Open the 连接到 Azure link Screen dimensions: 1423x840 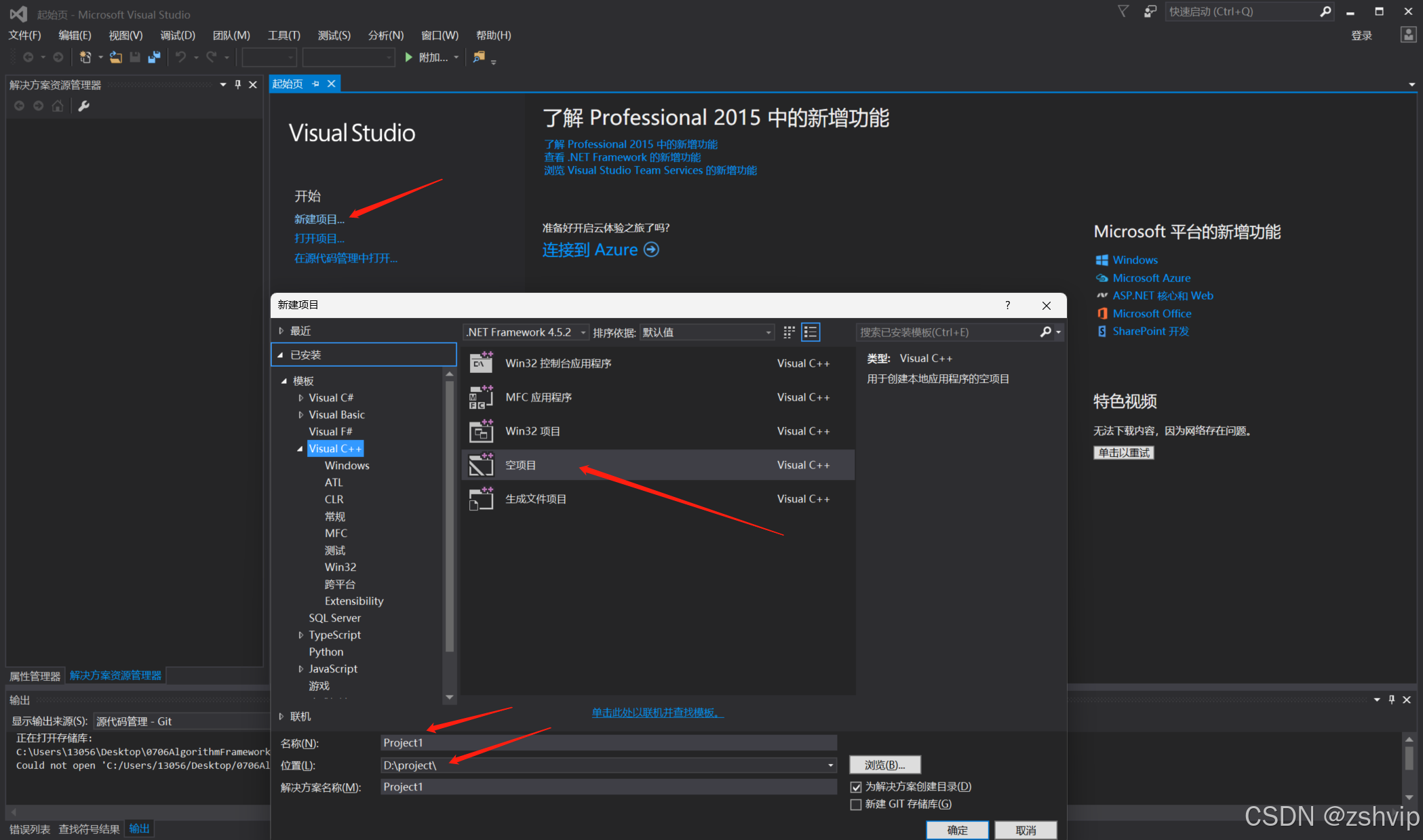(591, 249)
